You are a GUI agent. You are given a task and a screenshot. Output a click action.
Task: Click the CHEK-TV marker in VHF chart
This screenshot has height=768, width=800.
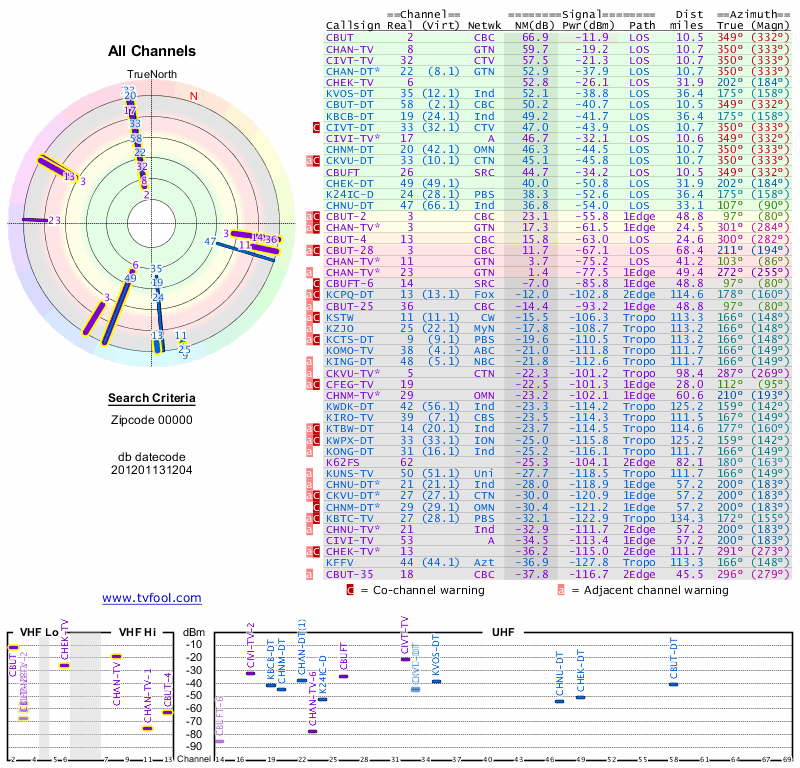[x=64, y=665]
